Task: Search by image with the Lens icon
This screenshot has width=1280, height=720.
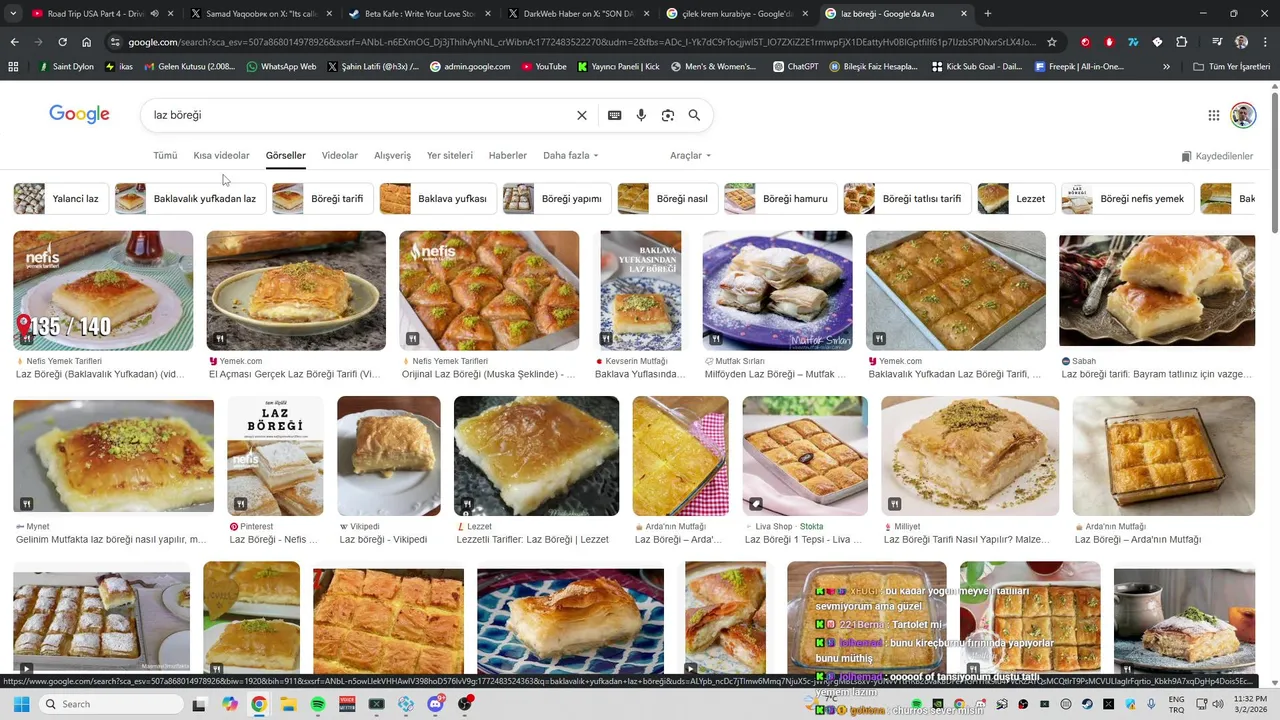Action: [x=668, y=115]
